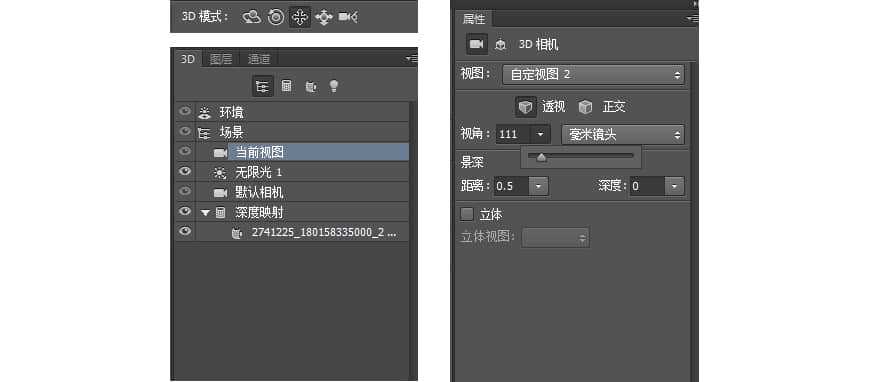Collapse the 深度映射 tree item
870x382 pixels.
[205, 212]
